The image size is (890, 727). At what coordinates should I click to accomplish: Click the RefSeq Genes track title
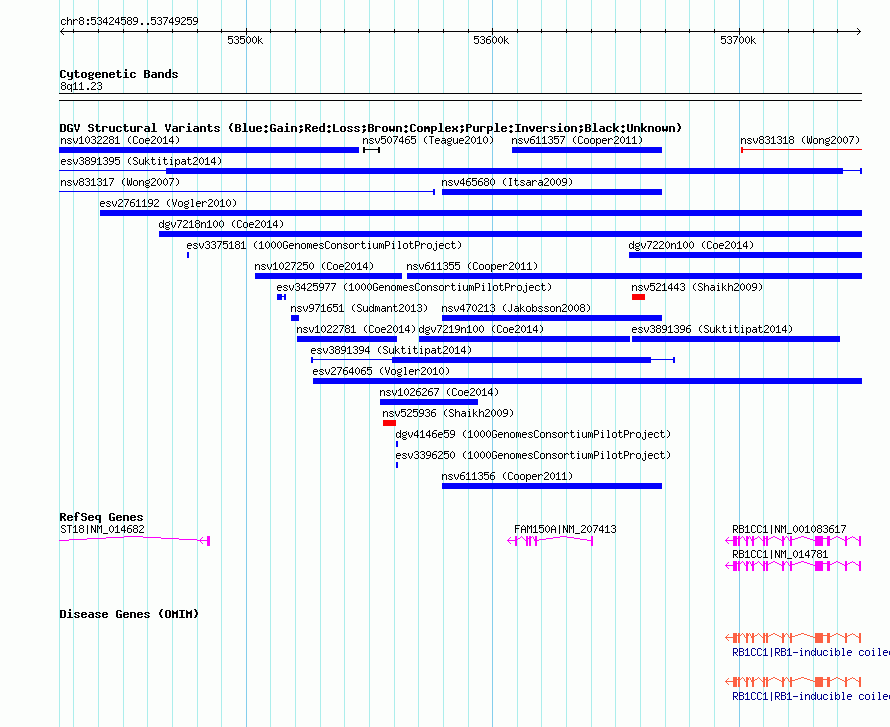(101, 517)
